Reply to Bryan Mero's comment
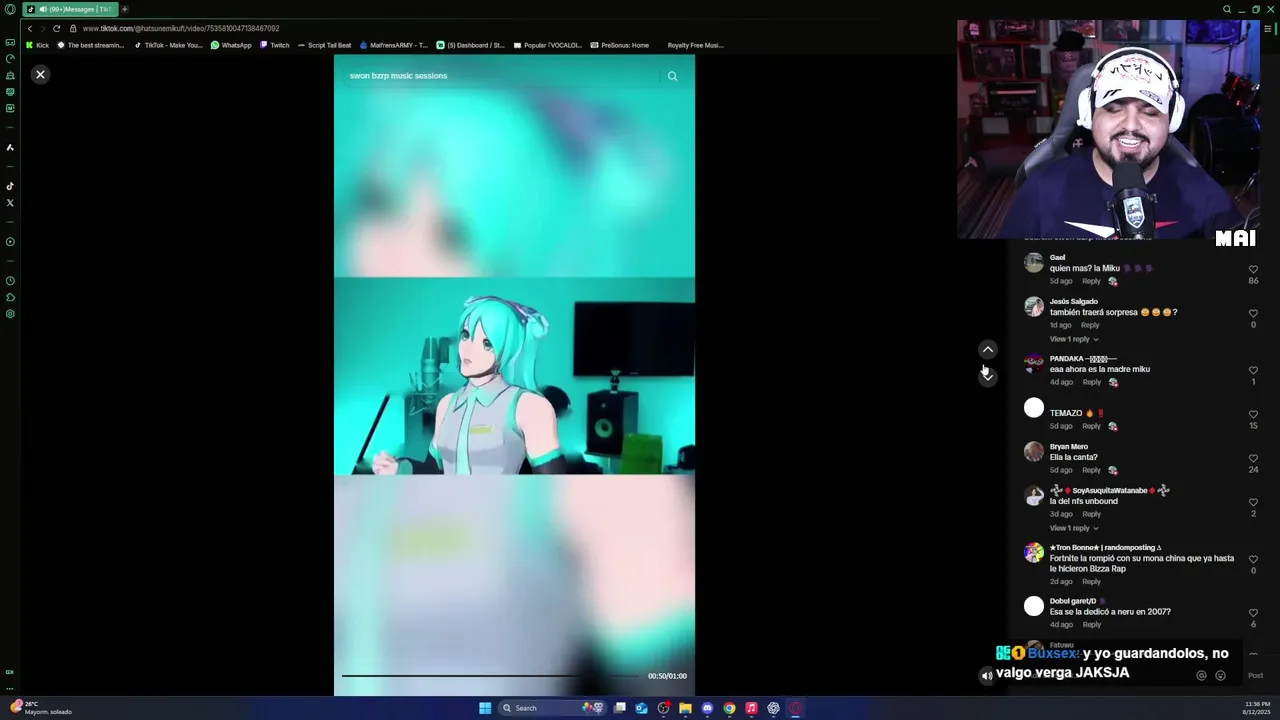The image size is (1280, 720). 1091,470
